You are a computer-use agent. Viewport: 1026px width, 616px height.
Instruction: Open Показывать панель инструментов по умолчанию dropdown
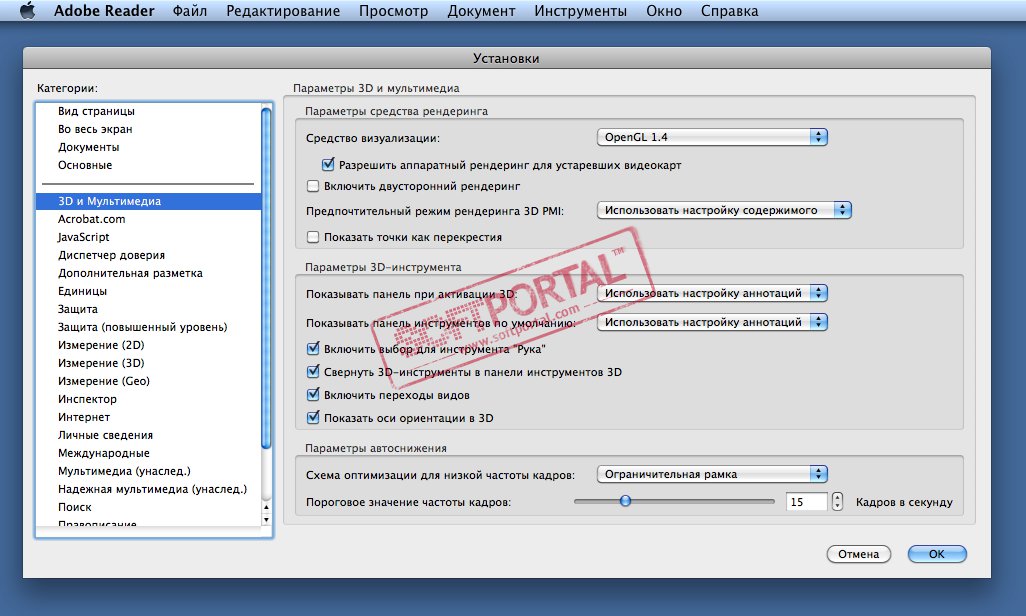(x=712, y=322)
